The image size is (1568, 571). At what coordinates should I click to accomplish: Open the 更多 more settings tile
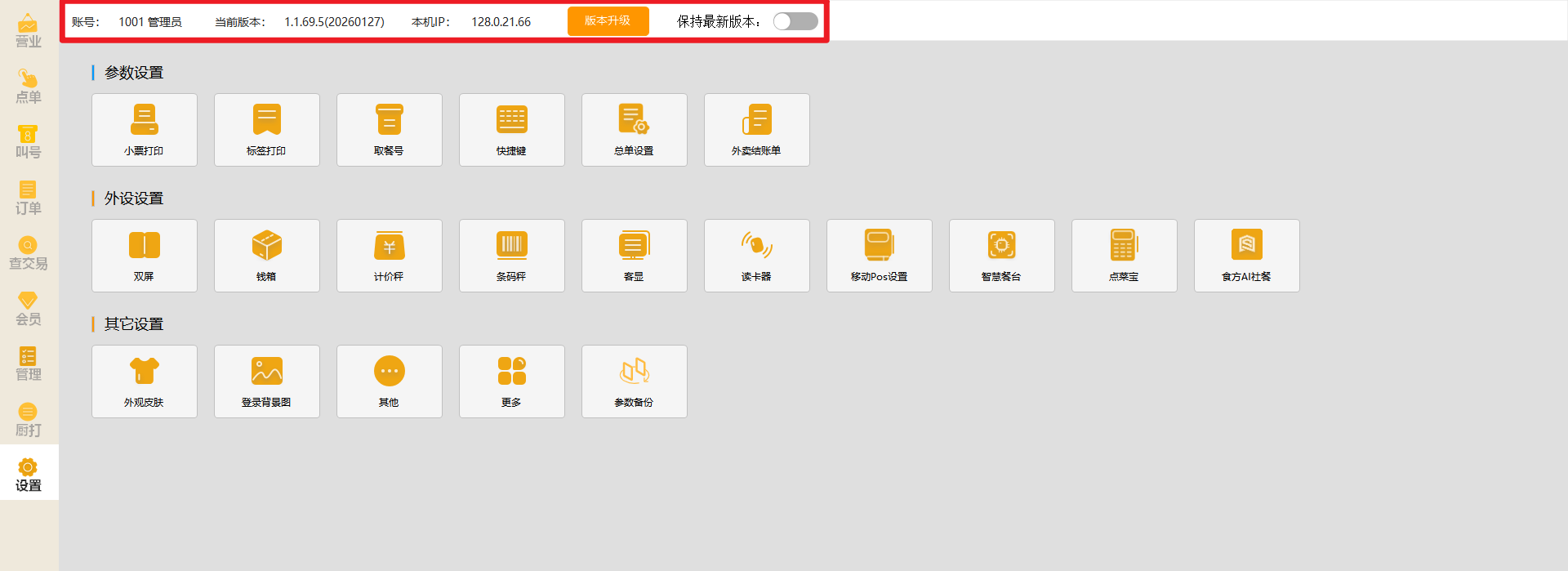(x=512, y=381)
